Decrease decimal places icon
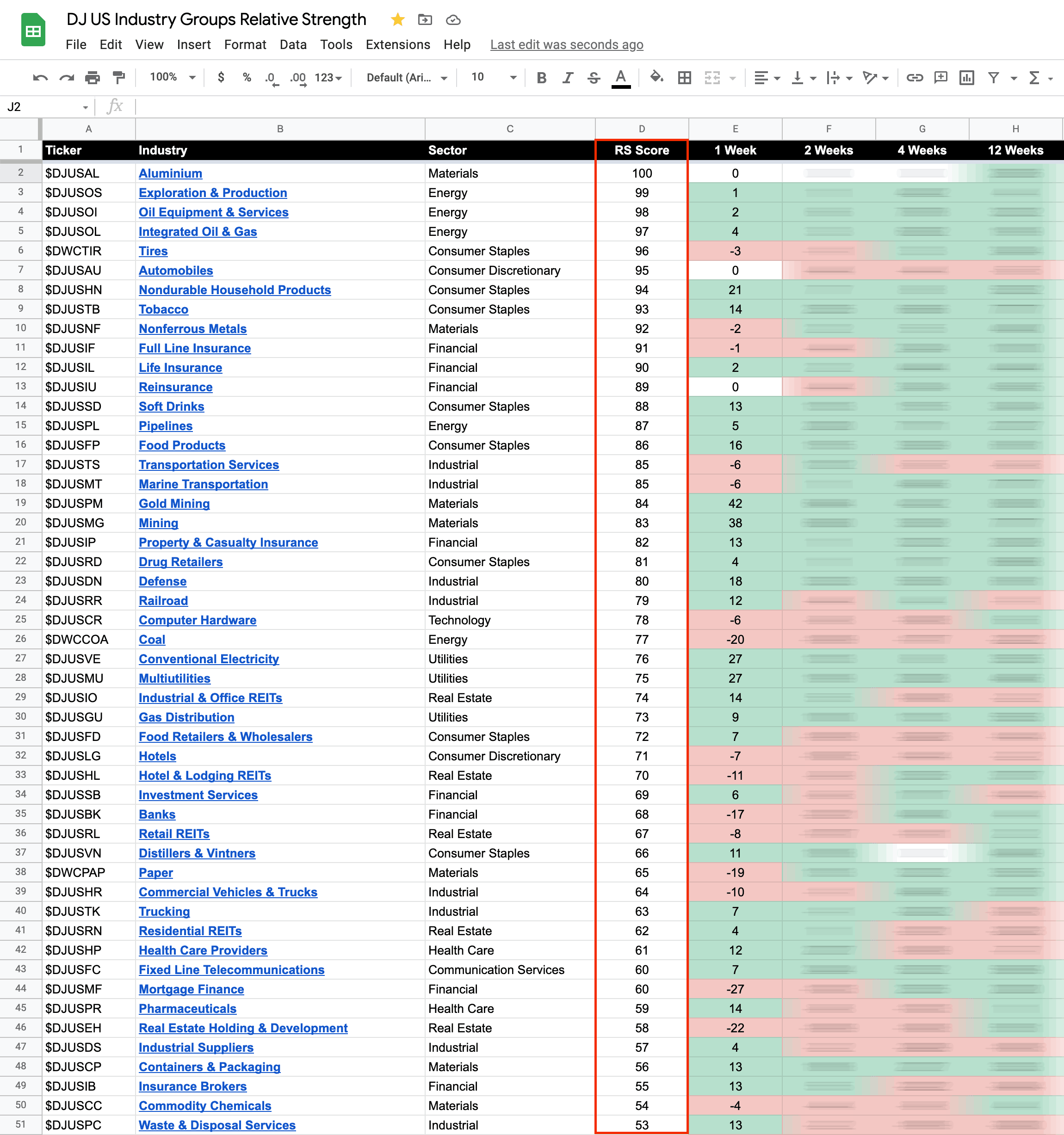1064x1135 pixels. pyautogui.click(x=271, y=78)
